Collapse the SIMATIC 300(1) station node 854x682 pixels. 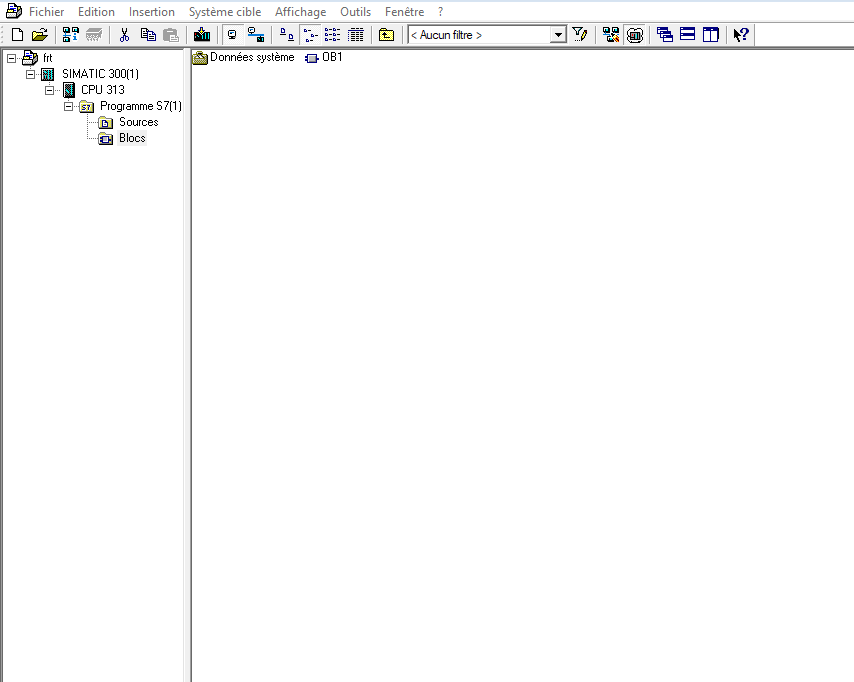pos(30,74)
